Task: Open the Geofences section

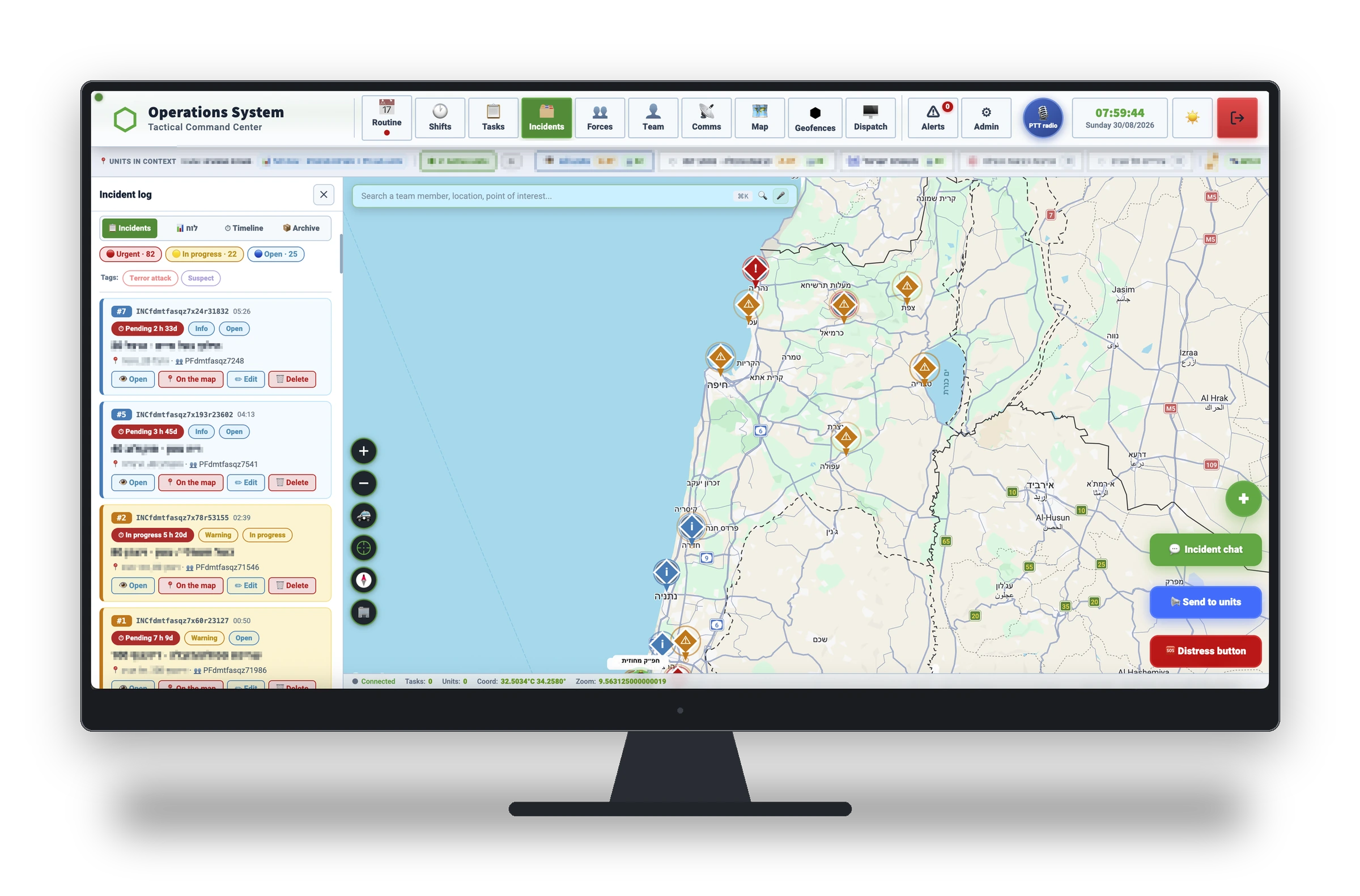Action: tap(815, 118)
